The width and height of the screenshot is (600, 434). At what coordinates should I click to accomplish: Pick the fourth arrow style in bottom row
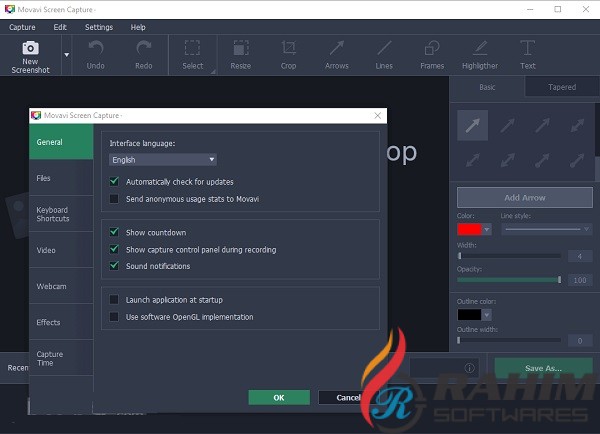[x=577, y=160]
